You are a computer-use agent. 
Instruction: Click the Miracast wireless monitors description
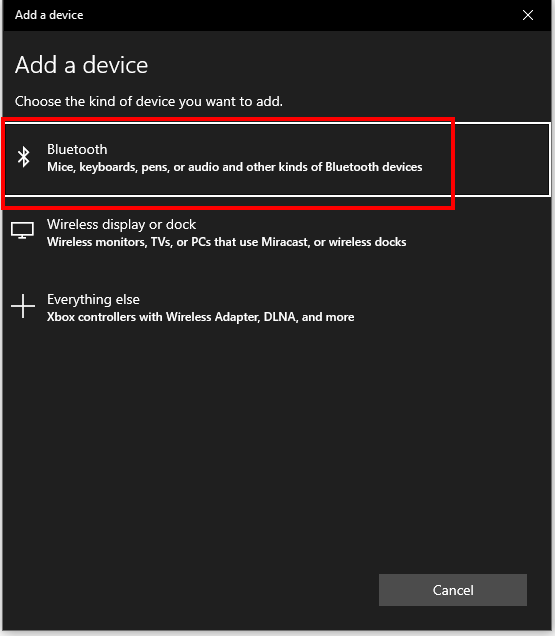(x=226, y=242)
